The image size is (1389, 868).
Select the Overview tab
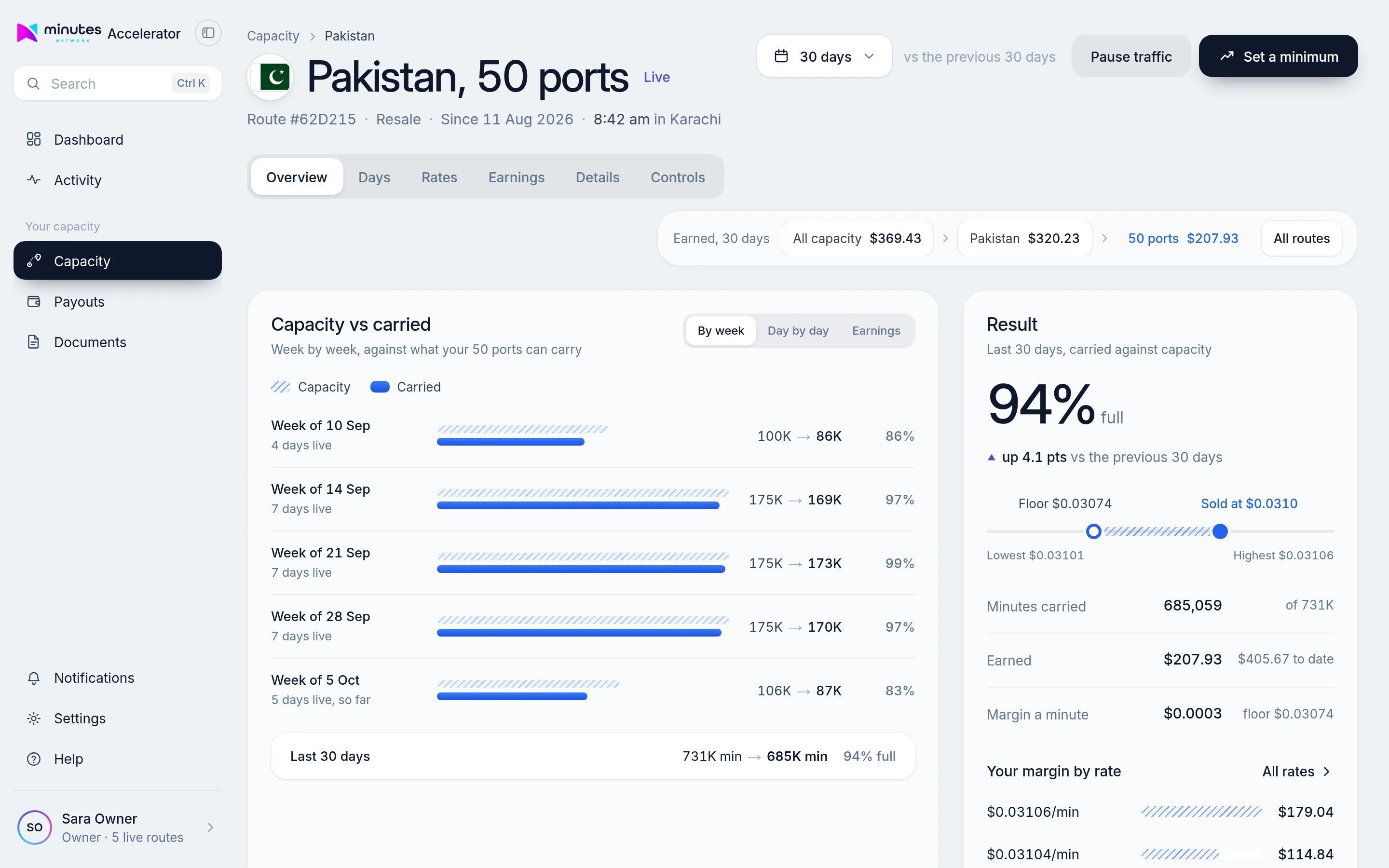pyautogui.click(x=297, y=177)
